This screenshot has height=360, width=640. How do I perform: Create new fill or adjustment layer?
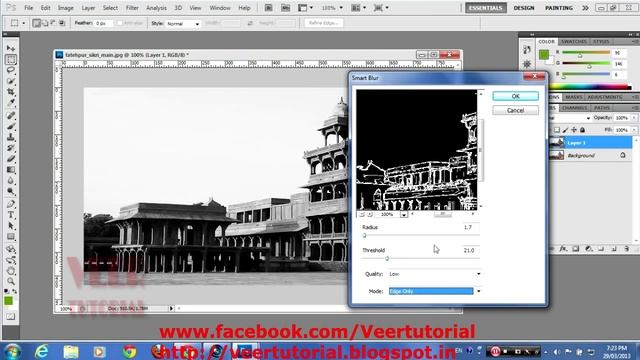(589, 249)
